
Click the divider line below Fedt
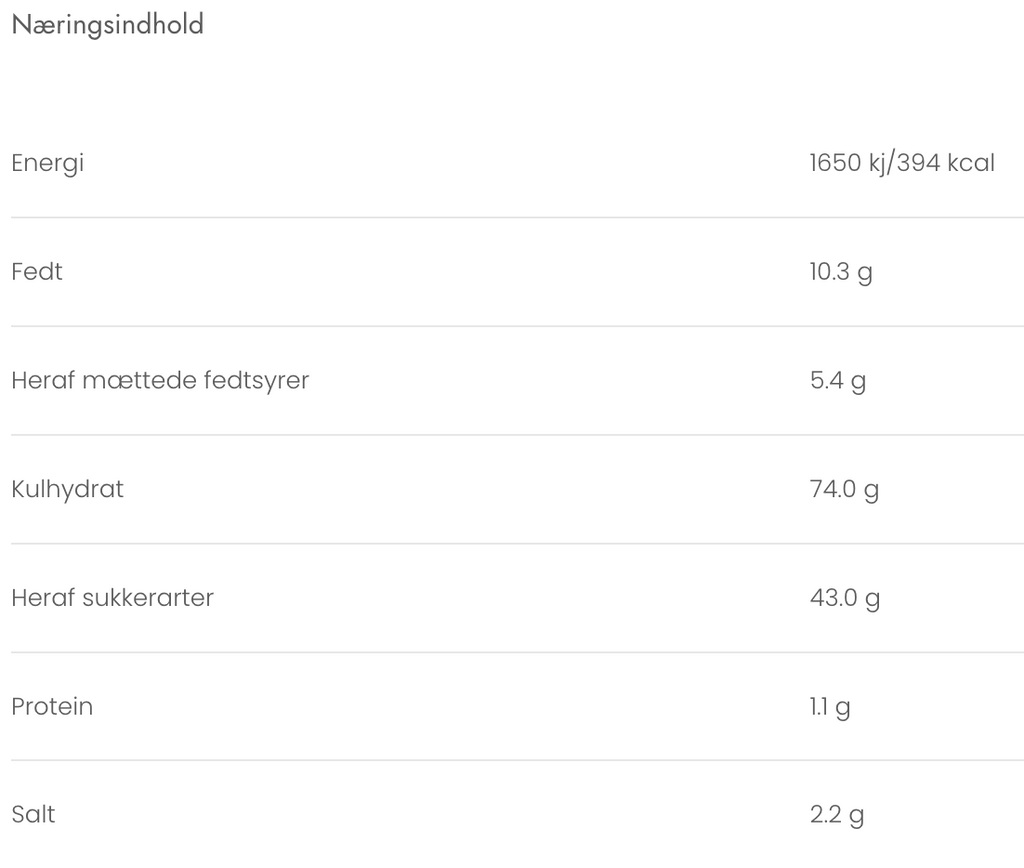point(512,326)
